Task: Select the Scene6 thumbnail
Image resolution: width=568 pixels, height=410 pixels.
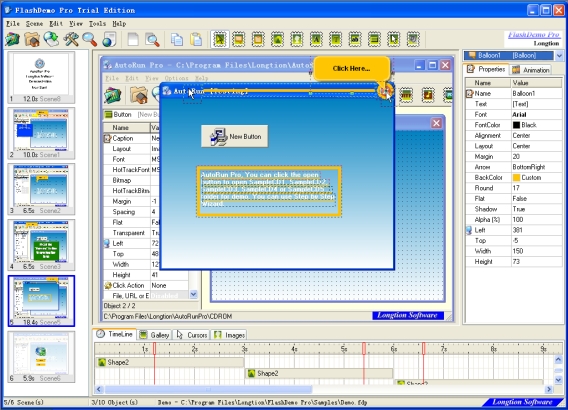Action: pos(41,357)
